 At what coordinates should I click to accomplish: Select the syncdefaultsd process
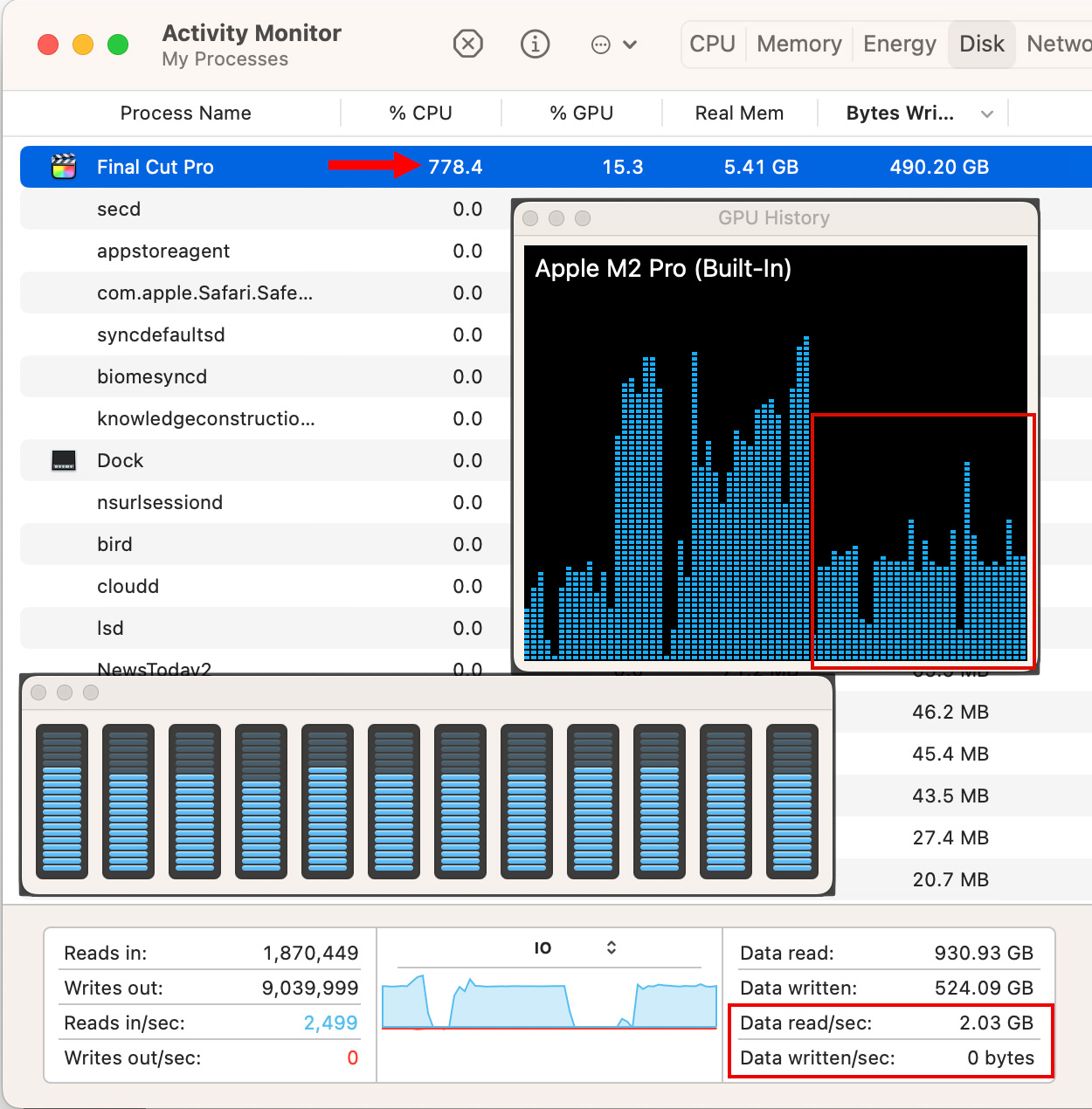(161, 334)
